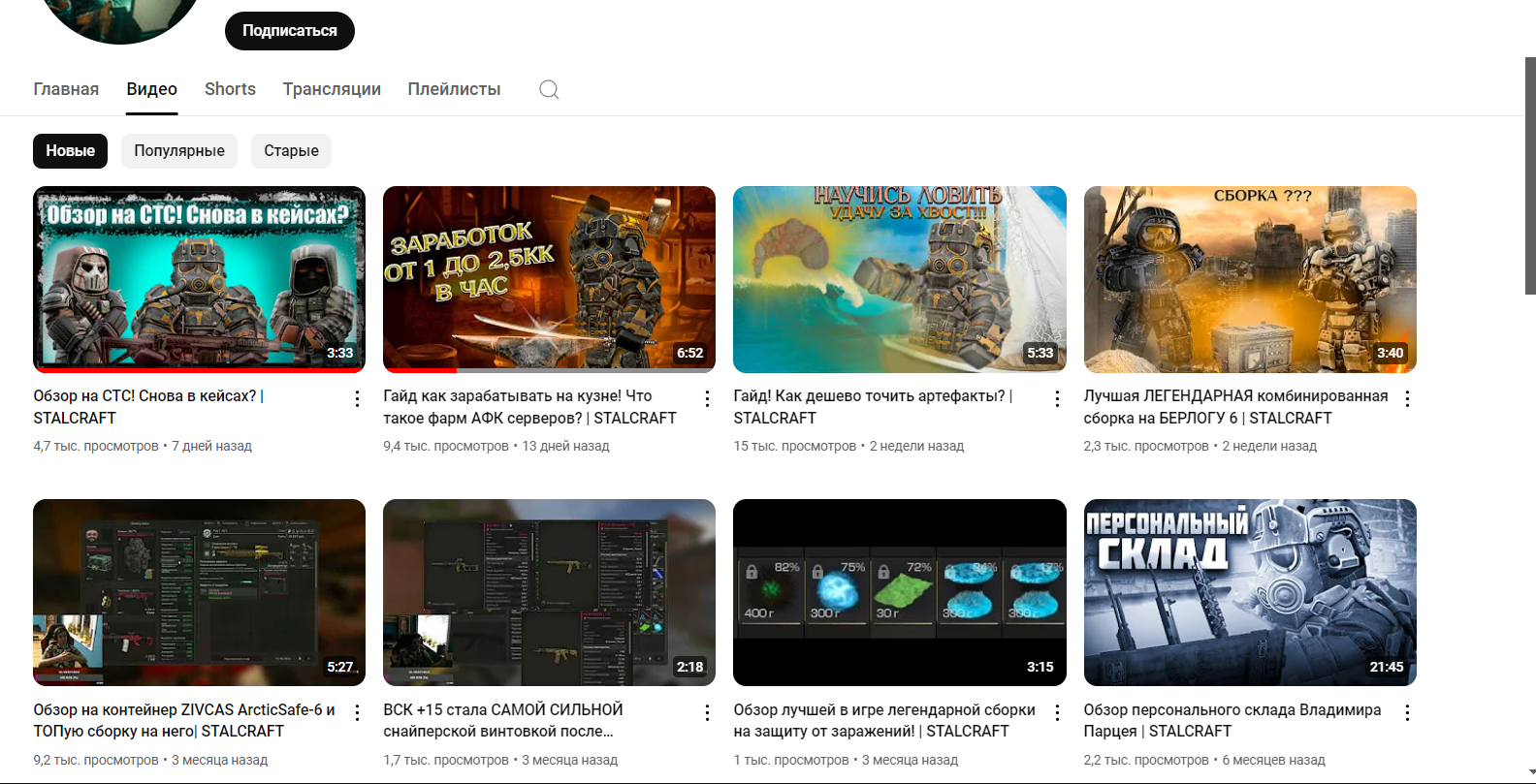
Task: Open the 2:18 ВСК rifle video thumbnail
Action: [549, 592]
